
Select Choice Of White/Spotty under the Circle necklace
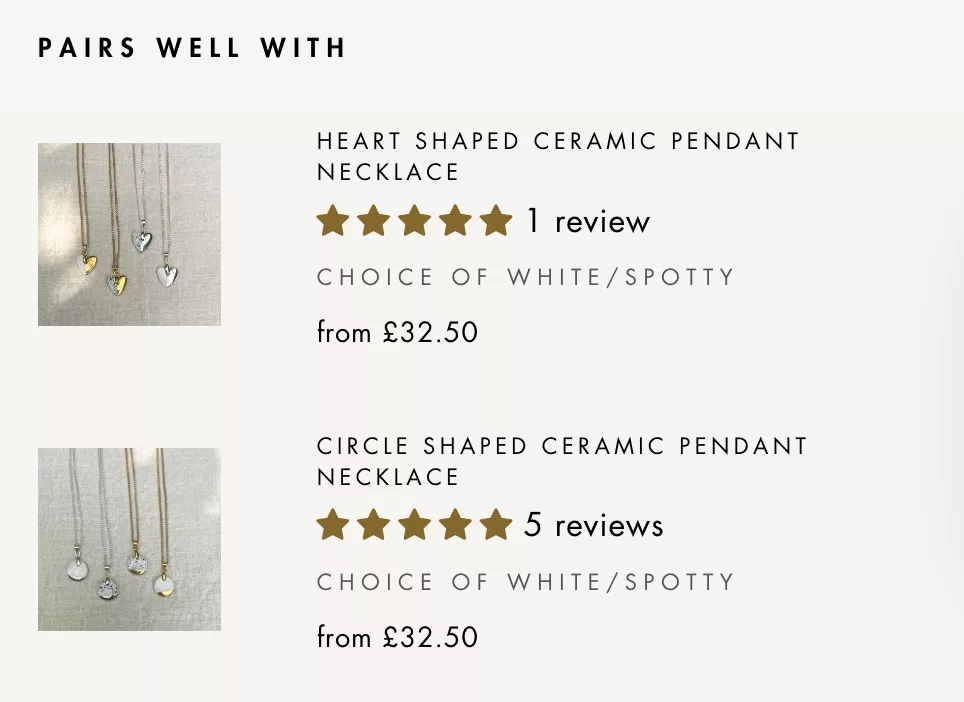pos(525,582)
